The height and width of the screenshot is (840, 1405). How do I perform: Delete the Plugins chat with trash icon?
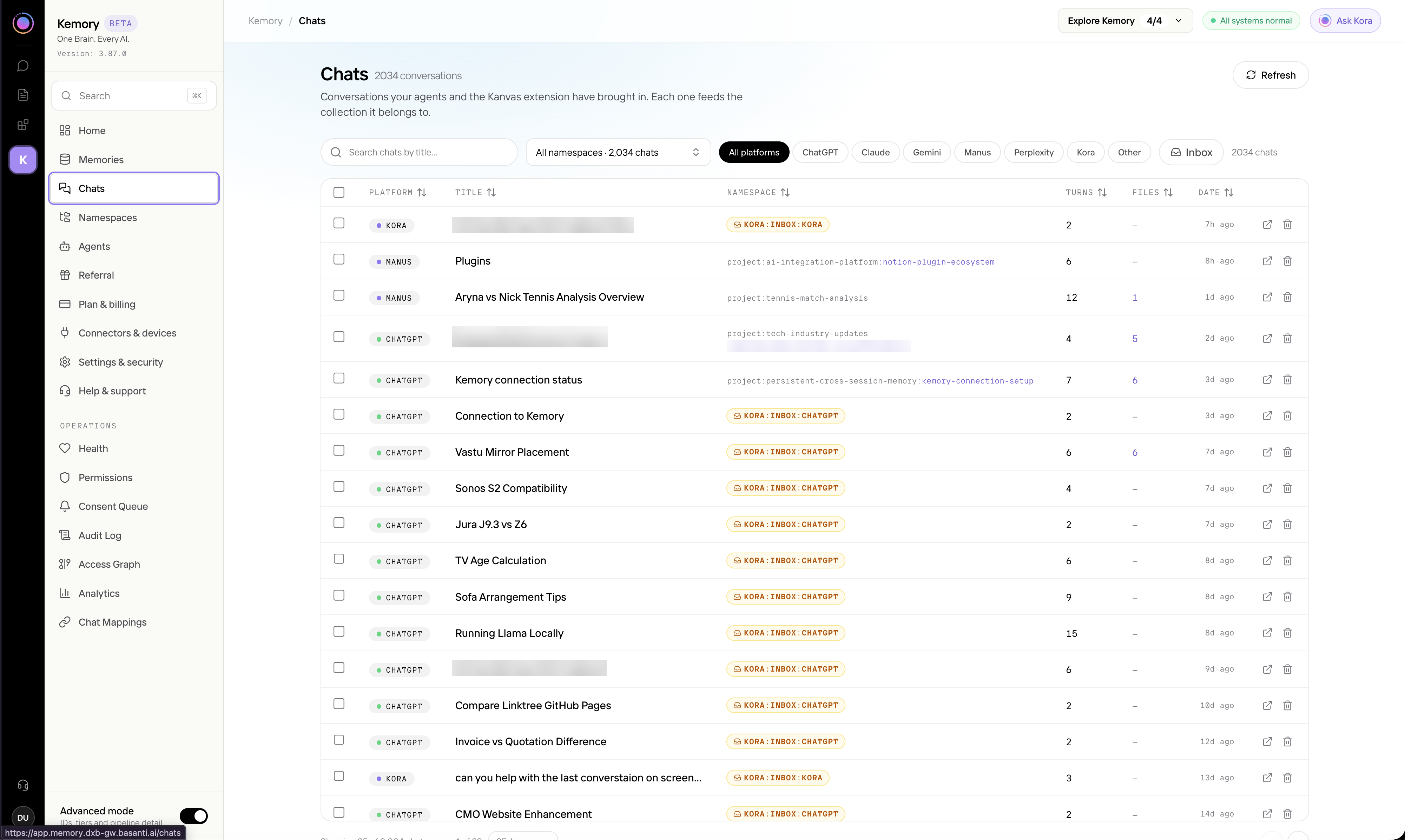[1287, 261]
